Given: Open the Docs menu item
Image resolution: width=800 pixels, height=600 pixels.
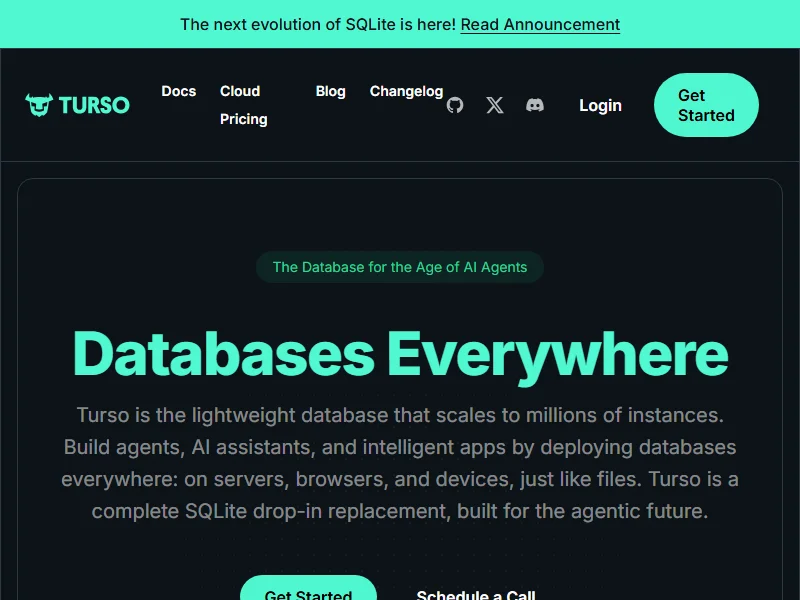Looking at the screenshot, I should 179,91.
